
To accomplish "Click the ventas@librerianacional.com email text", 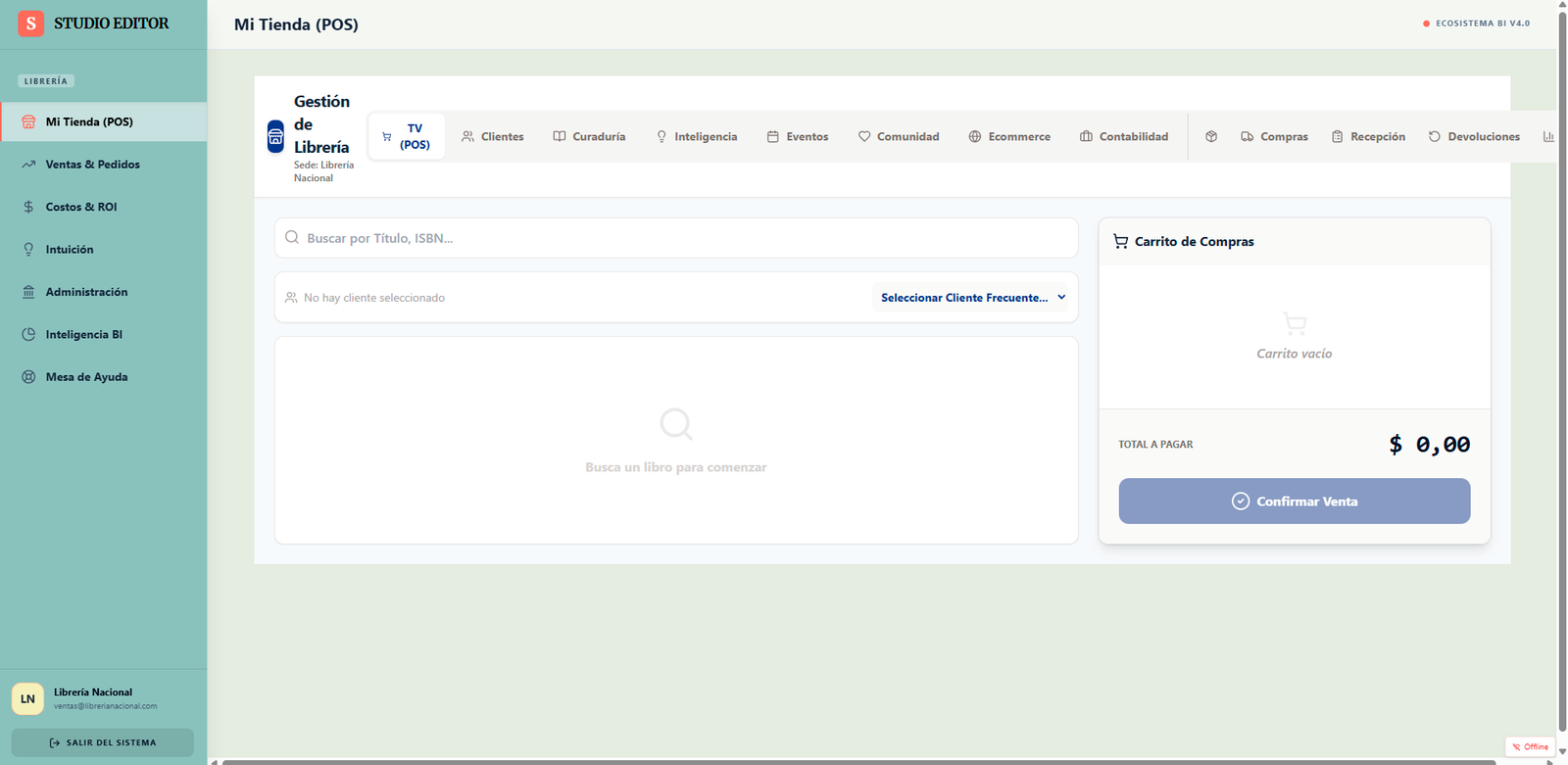I will pyautogui.click(x=105, y=706).
